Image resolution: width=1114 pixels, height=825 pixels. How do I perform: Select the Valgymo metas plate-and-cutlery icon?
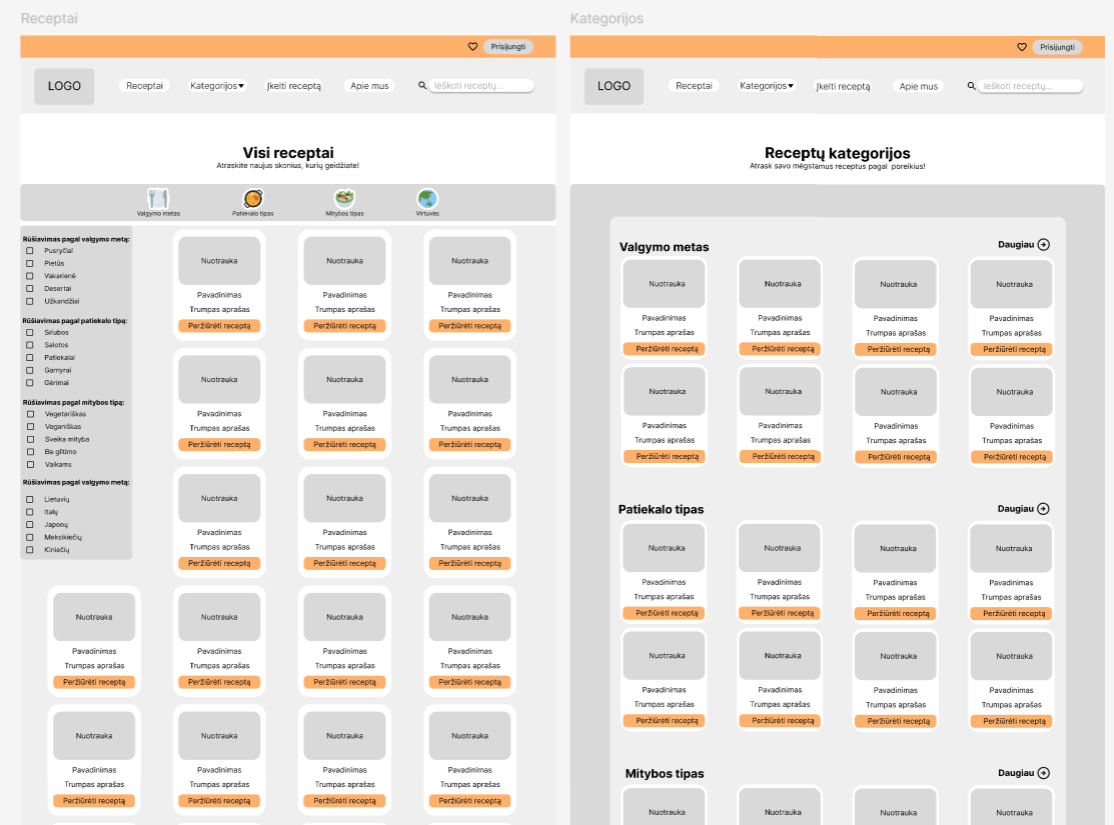158,198
